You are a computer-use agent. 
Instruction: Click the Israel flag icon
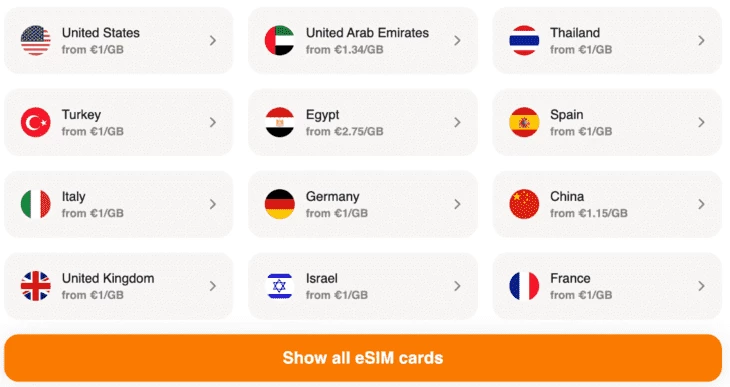tap(280, 286)
